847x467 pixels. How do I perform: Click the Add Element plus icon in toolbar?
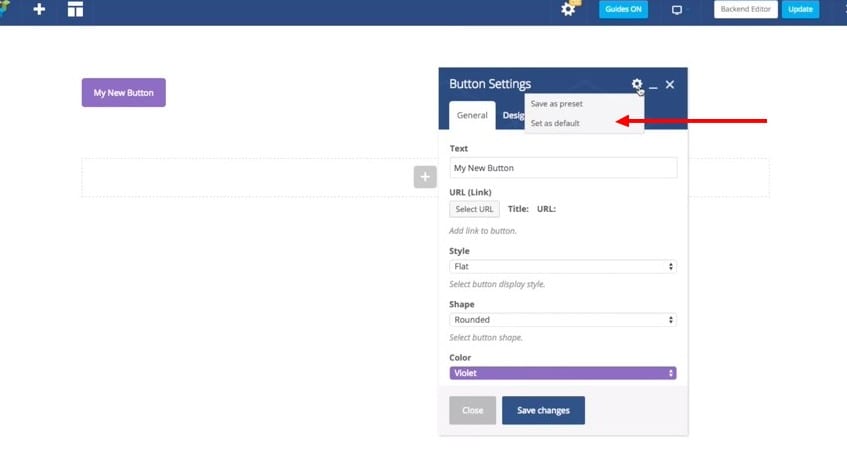(x=40, y=10)
